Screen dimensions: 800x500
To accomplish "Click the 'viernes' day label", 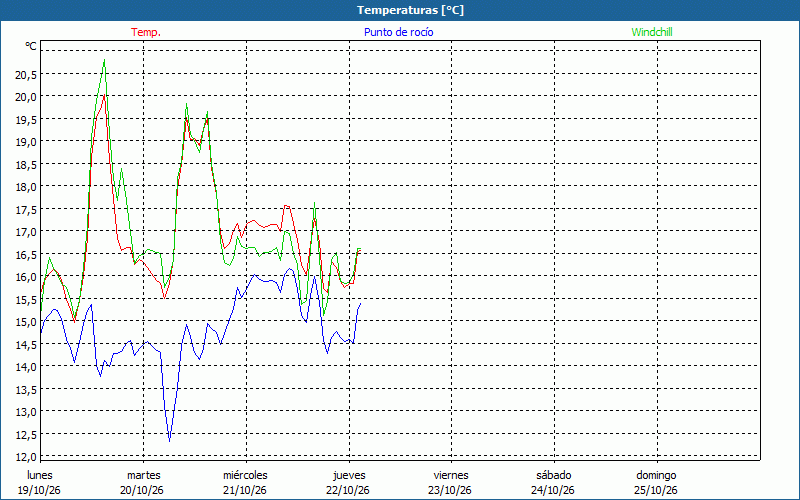I will [x=451, y=476].
